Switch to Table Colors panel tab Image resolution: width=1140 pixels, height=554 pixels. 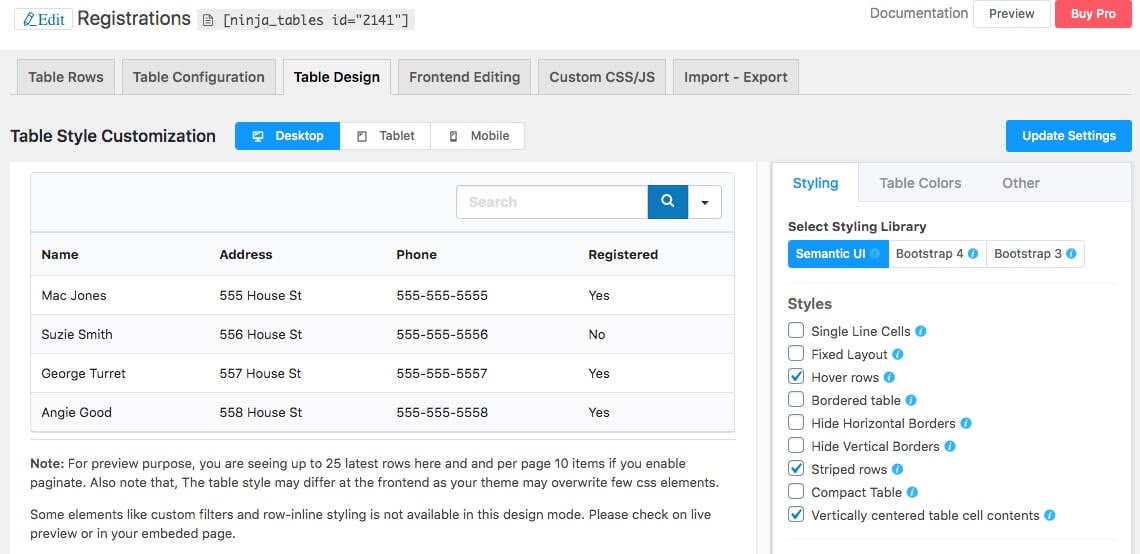coord(920,183)
